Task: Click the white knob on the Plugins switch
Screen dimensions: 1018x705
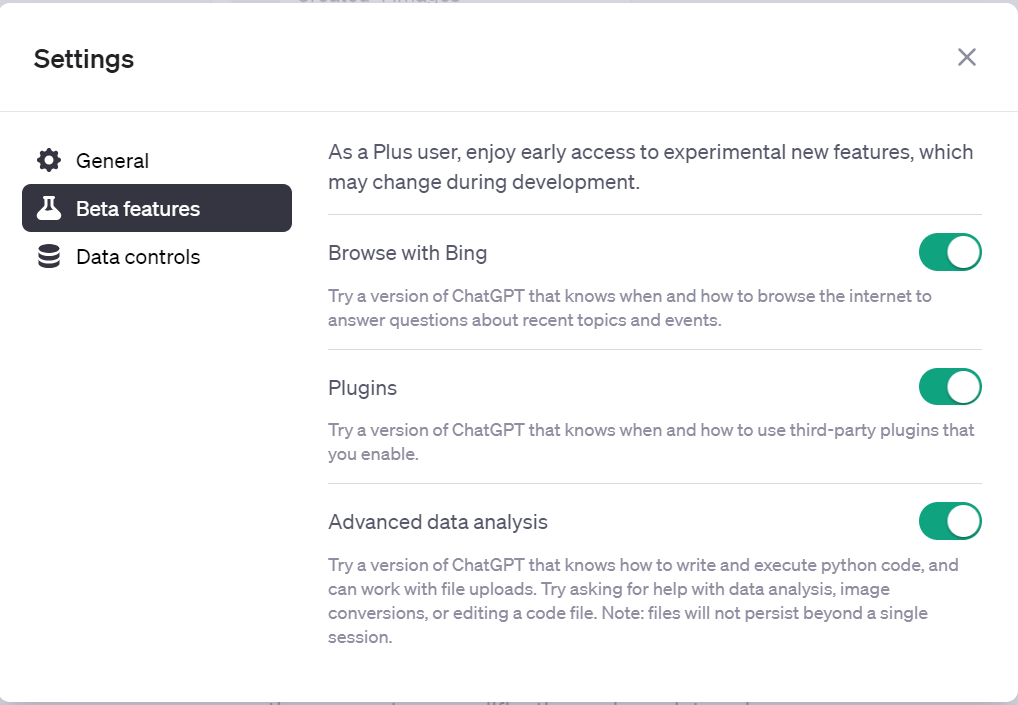Action: [x=963, y=386]
